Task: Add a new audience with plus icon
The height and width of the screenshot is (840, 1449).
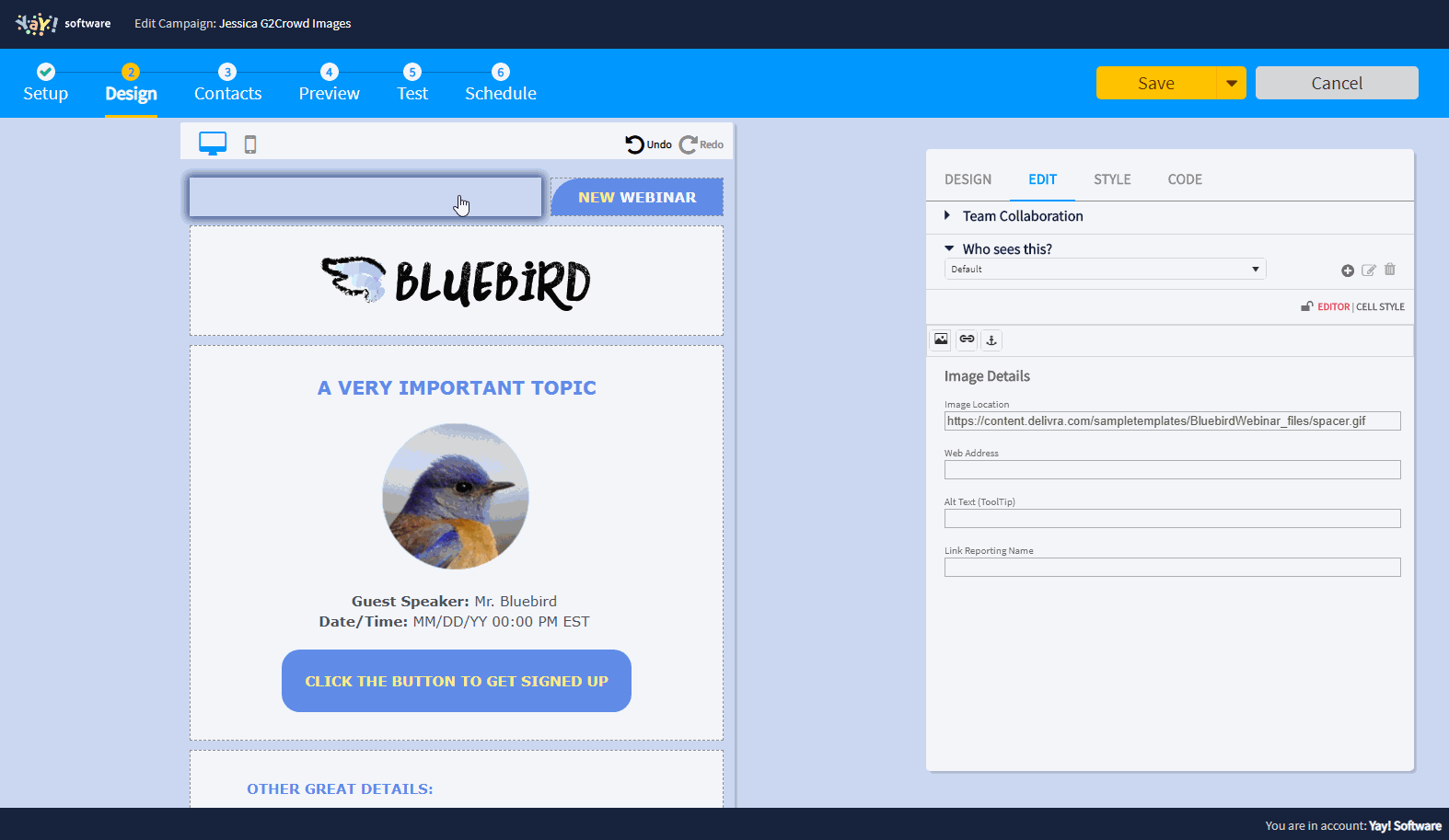Action: coord(1348,270)
